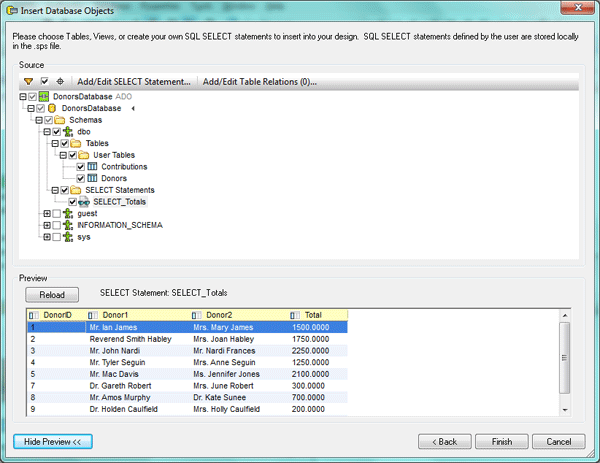Collapse the dbo schema node
The width and height of the screenshot is (600, 463).
[47, 132]
